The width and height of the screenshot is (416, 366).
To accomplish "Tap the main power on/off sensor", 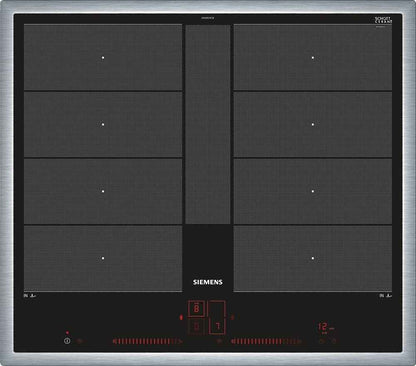I will [x=67, y=341].
